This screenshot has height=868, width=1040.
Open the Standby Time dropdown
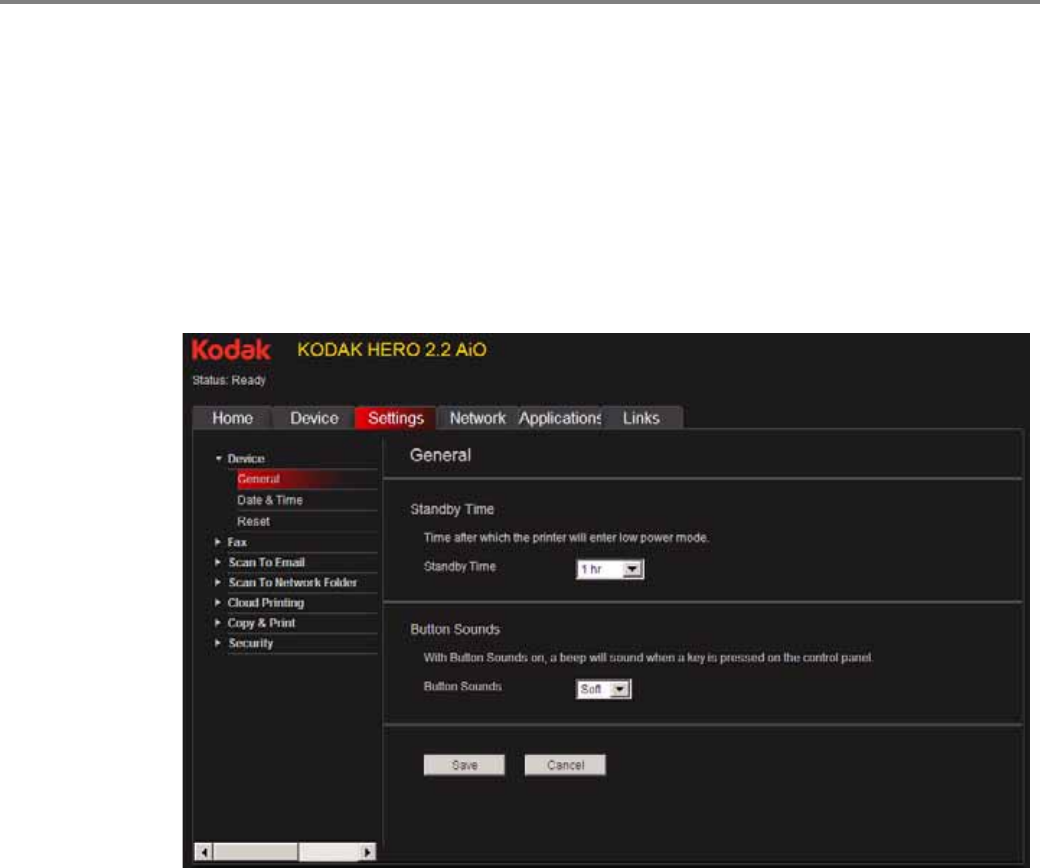click(610, 569)
